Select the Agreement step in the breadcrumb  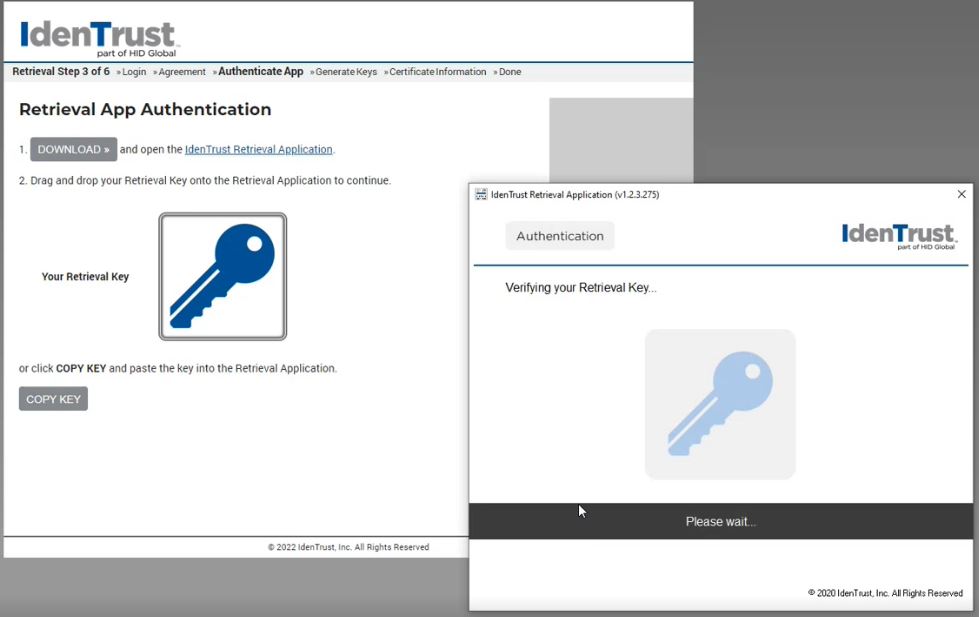tap(182, 72)
